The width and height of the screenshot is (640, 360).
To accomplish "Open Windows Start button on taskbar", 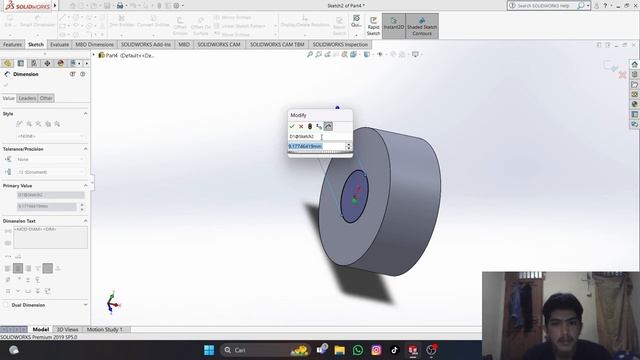I will (209, 350).
